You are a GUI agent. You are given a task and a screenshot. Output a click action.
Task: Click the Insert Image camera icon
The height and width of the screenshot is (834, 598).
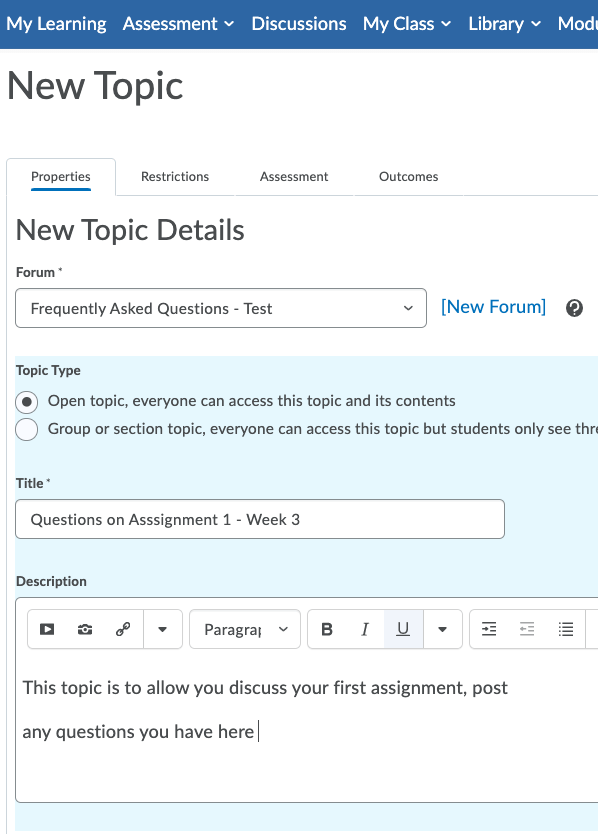click(x=85, y=629)
